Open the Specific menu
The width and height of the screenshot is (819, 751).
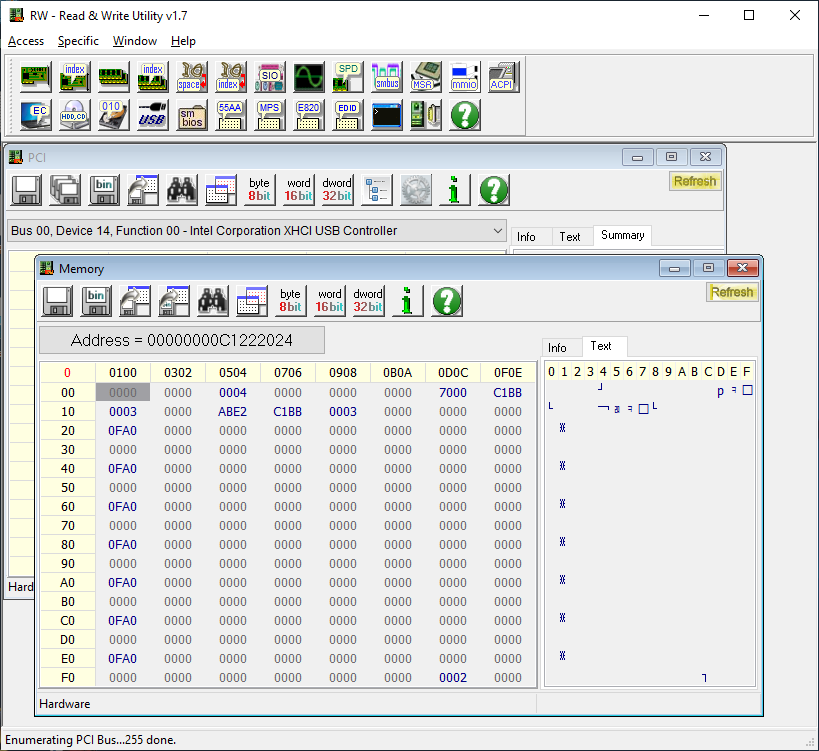(78, 41)
